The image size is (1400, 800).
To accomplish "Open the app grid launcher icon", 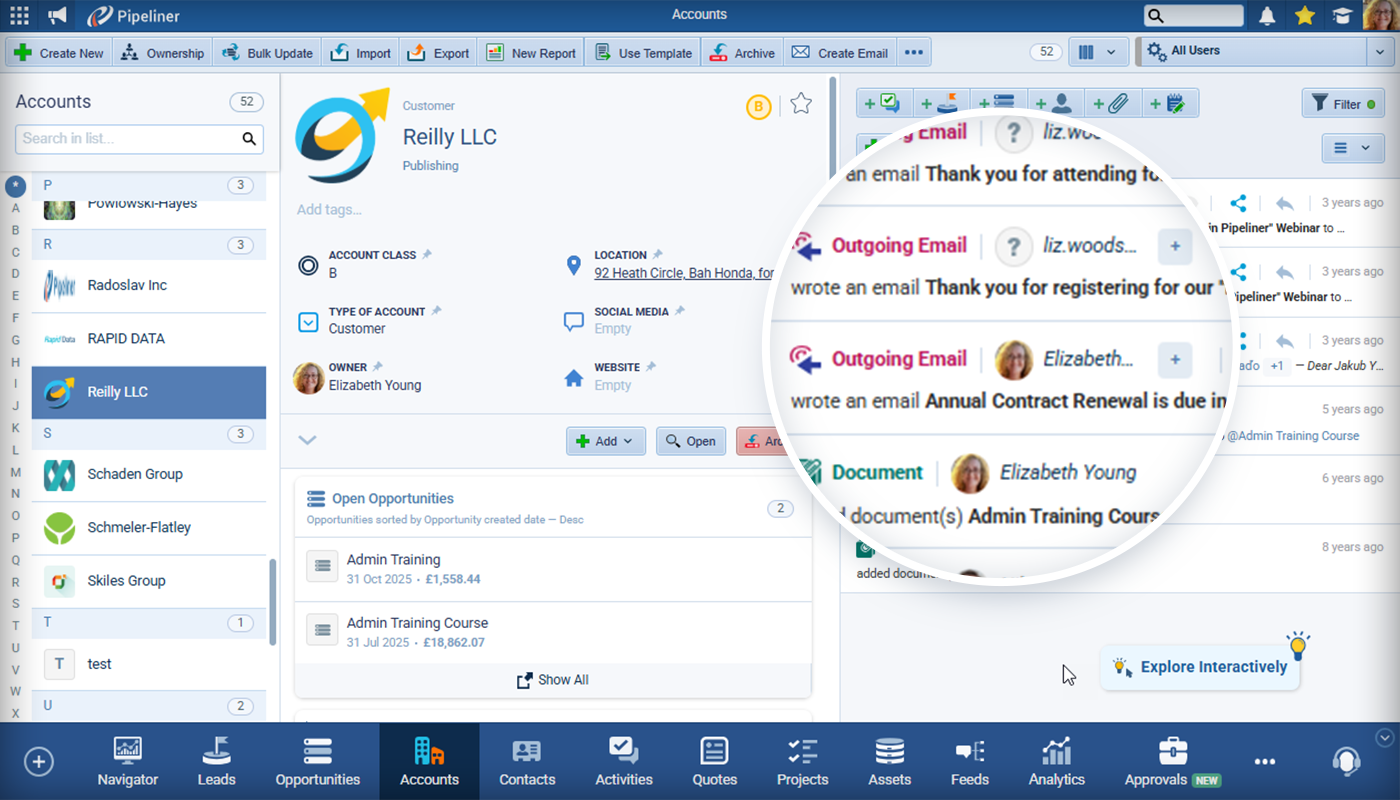I will tap(19, 15).
